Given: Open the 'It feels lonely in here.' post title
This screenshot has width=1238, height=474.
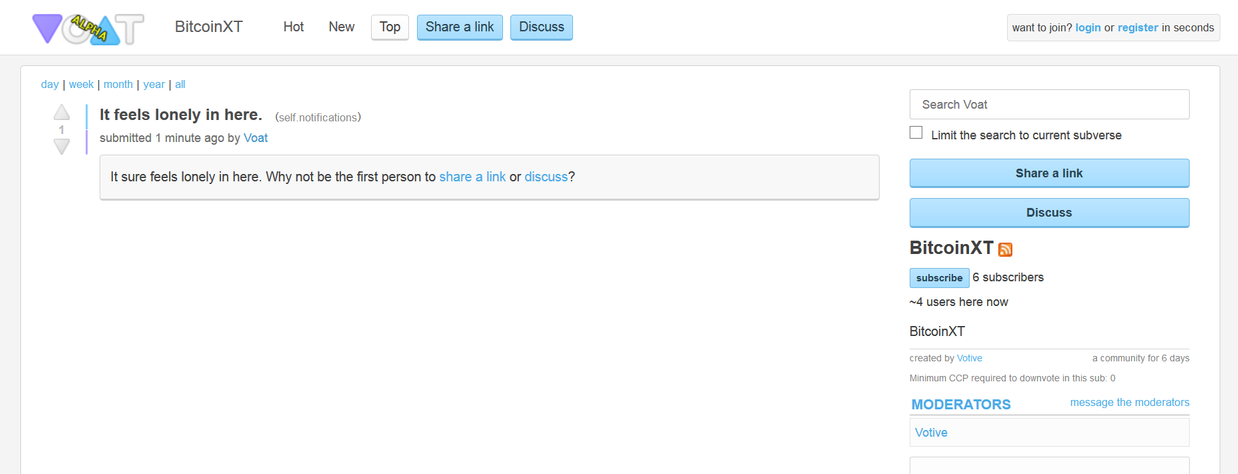Looking at the screenshot, I should click(x=181, y=115).
